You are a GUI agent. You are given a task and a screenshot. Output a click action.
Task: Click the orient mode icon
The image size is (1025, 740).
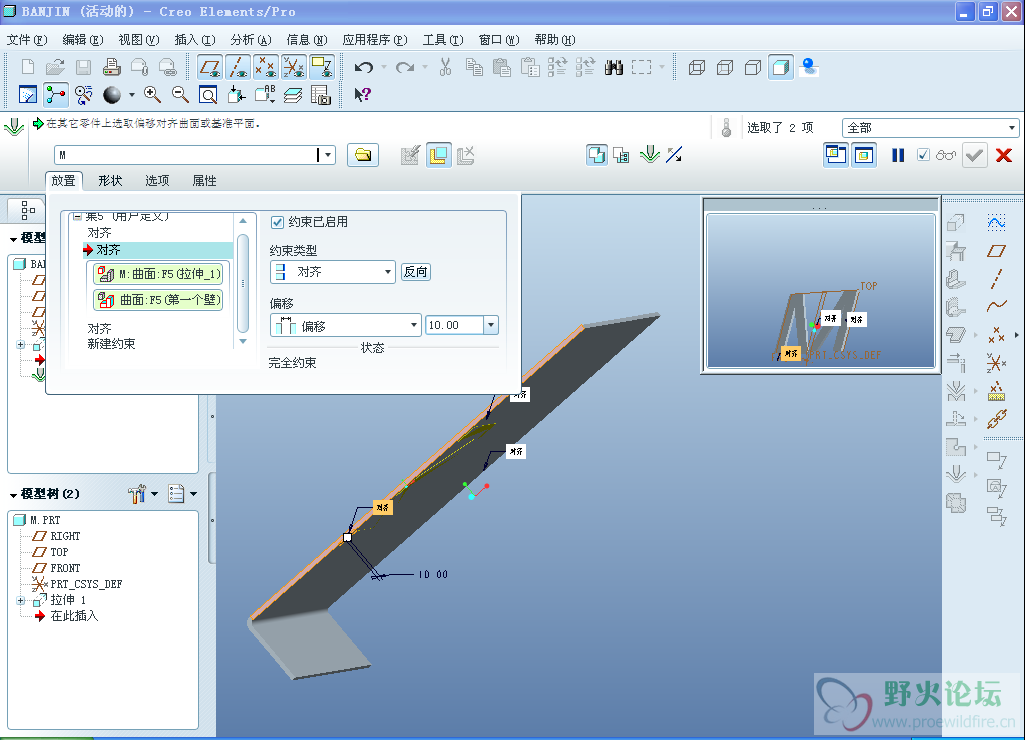(x=84, y=95)
